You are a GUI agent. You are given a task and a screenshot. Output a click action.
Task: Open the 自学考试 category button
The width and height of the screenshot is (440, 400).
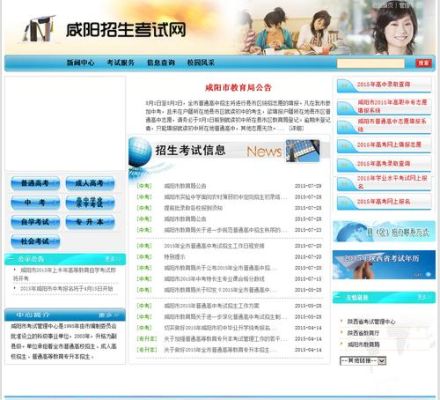[35, 222]
